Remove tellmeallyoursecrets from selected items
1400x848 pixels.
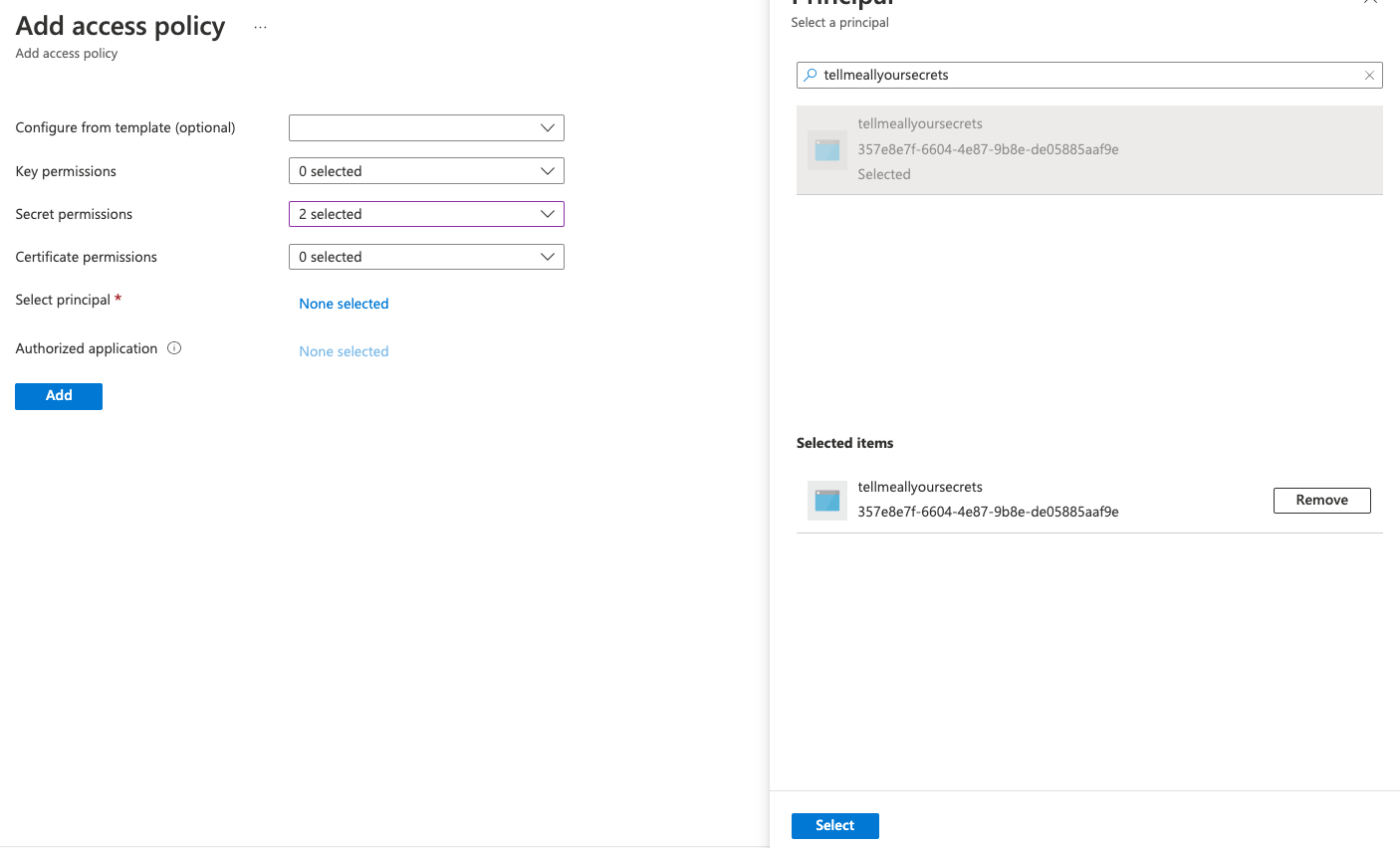click(x=1321, y=501)
